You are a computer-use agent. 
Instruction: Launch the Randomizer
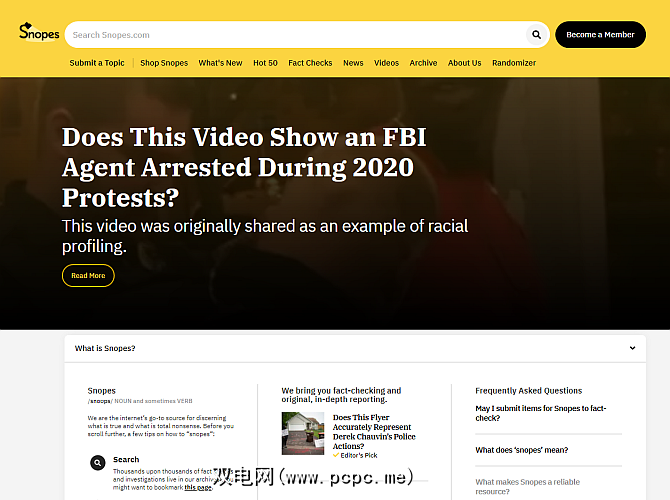point(514,63)
